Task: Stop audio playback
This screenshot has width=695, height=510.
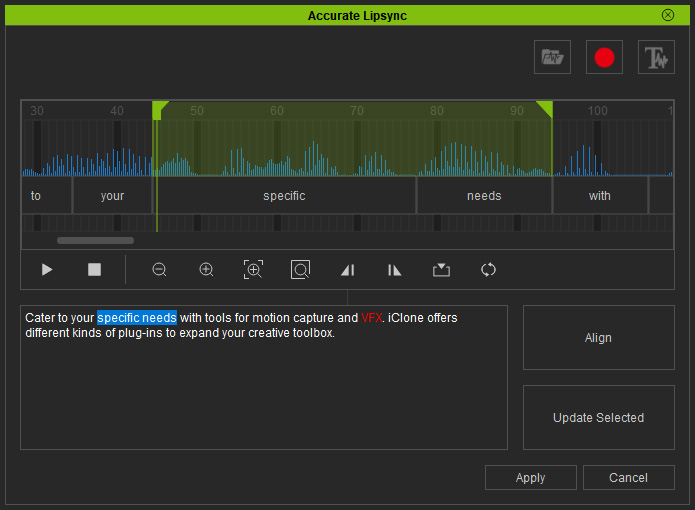Action: (x=94, y=269)
